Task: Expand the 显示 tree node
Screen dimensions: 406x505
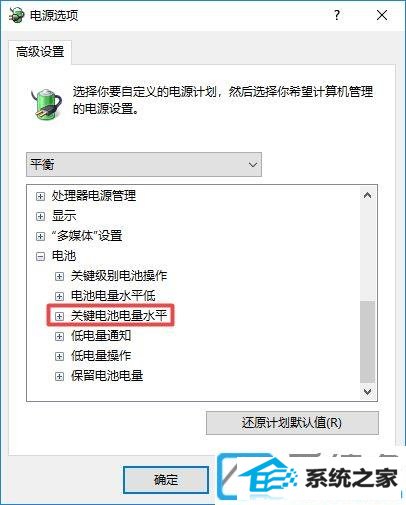Action: (40, 216)
